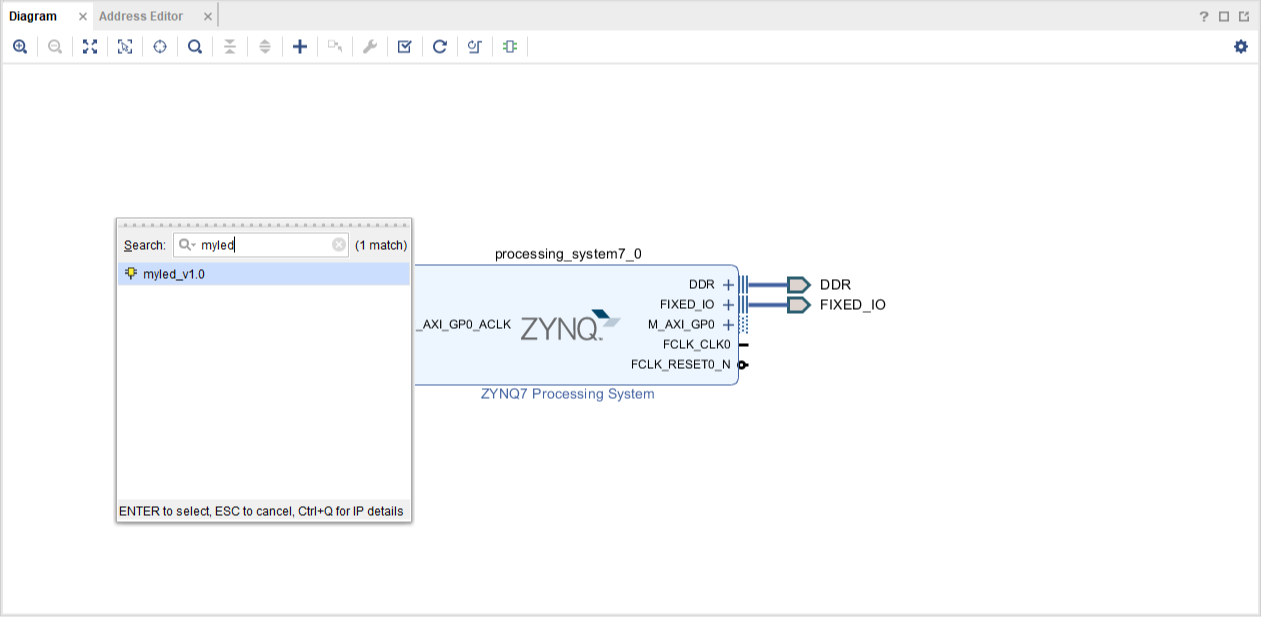Maximize the Diagram panel

(x=1224, y=16)
